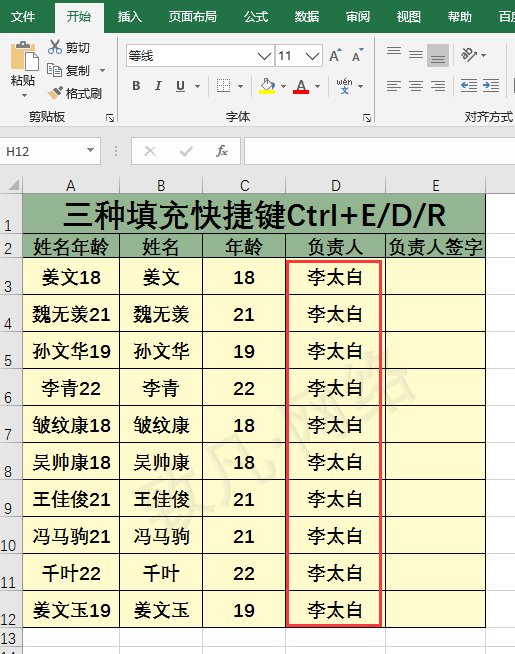Open the font size dropdown

[x=312, y=55]
